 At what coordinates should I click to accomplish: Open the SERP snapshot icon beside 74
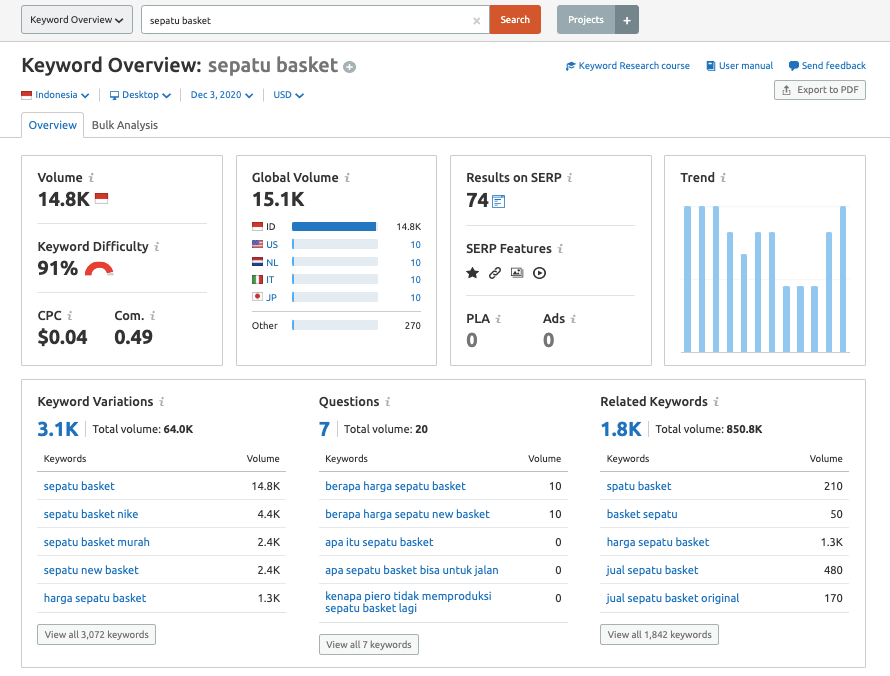(x=498, y=201)
